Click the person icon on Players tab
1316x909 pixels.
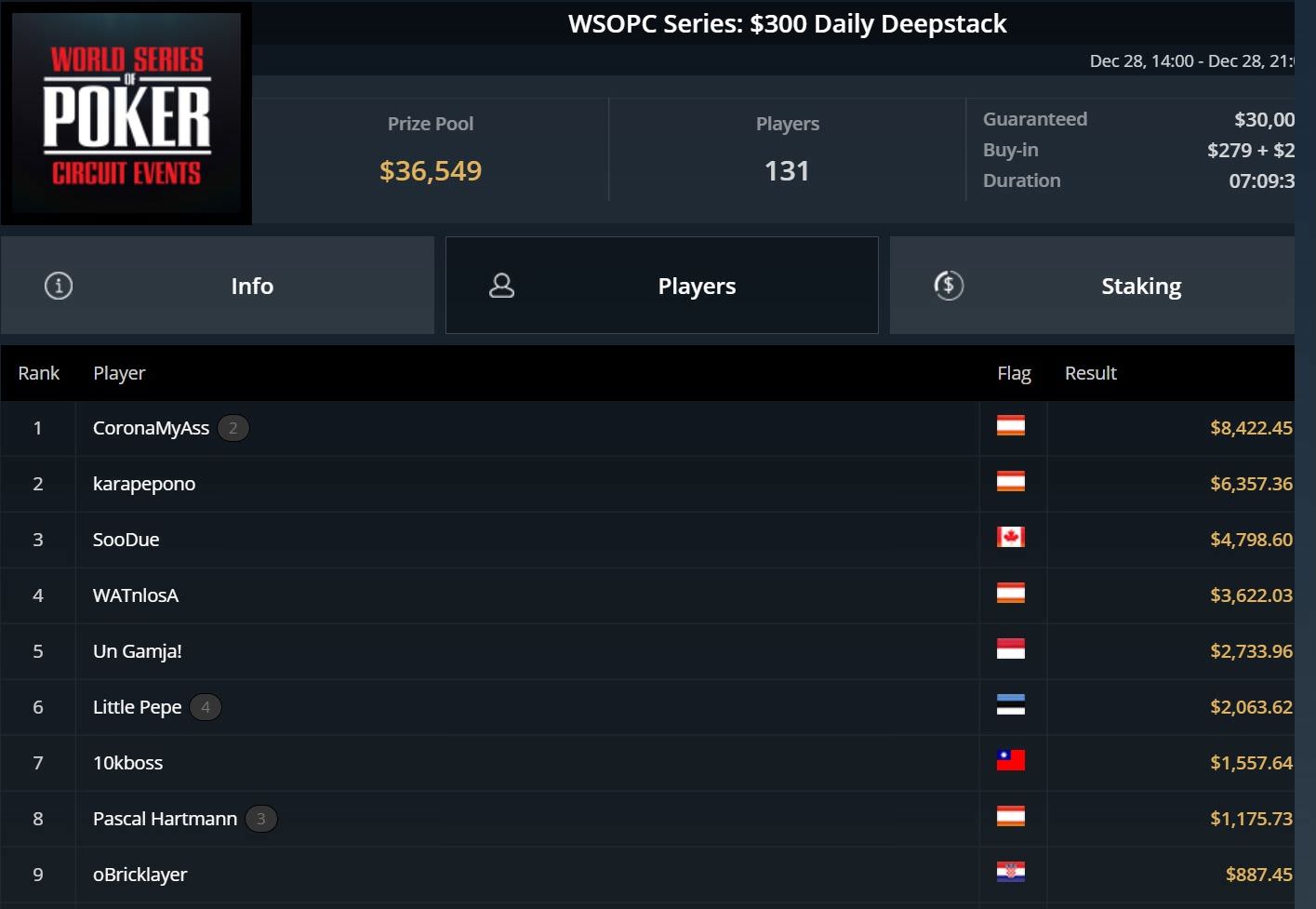point(502,286)
